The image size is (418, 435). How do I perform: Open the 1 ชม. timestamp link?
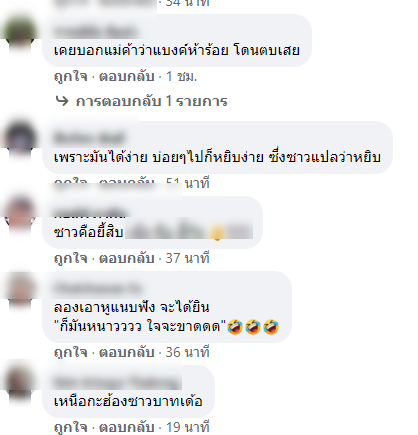click(x=181, y=77)
